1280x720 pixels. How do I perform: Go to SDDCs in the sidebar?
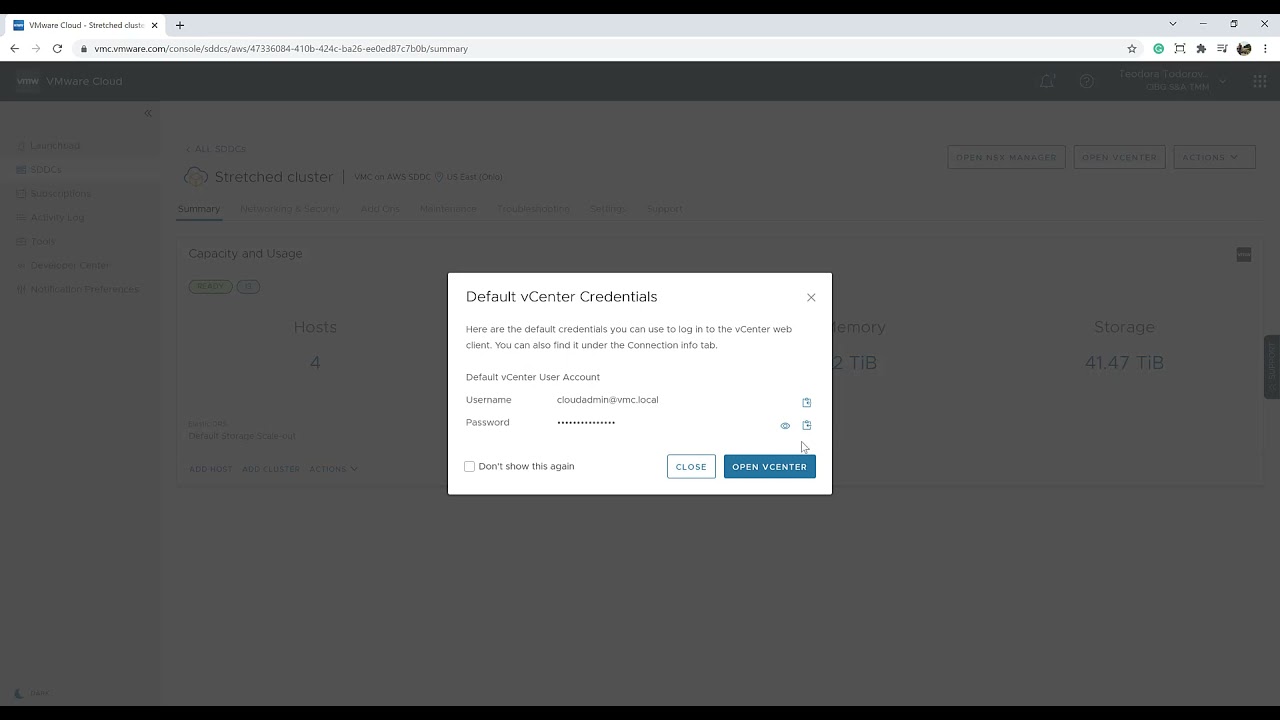point(46,169)
